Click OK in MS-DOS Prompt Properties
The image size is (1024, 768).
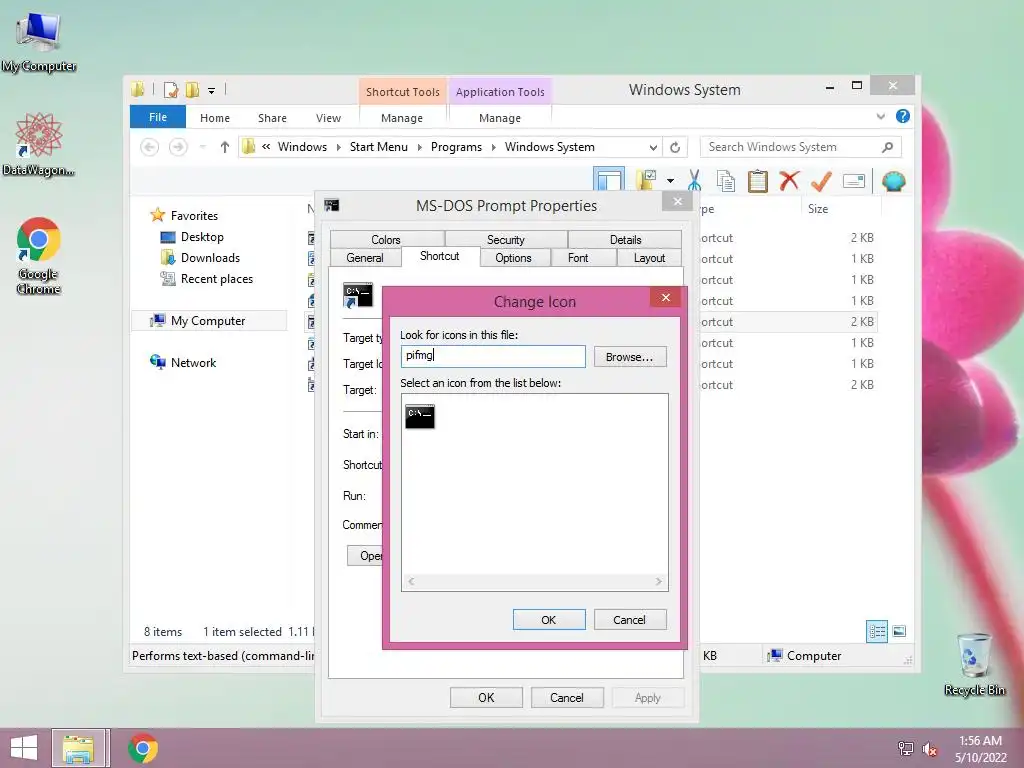[486, 697]
